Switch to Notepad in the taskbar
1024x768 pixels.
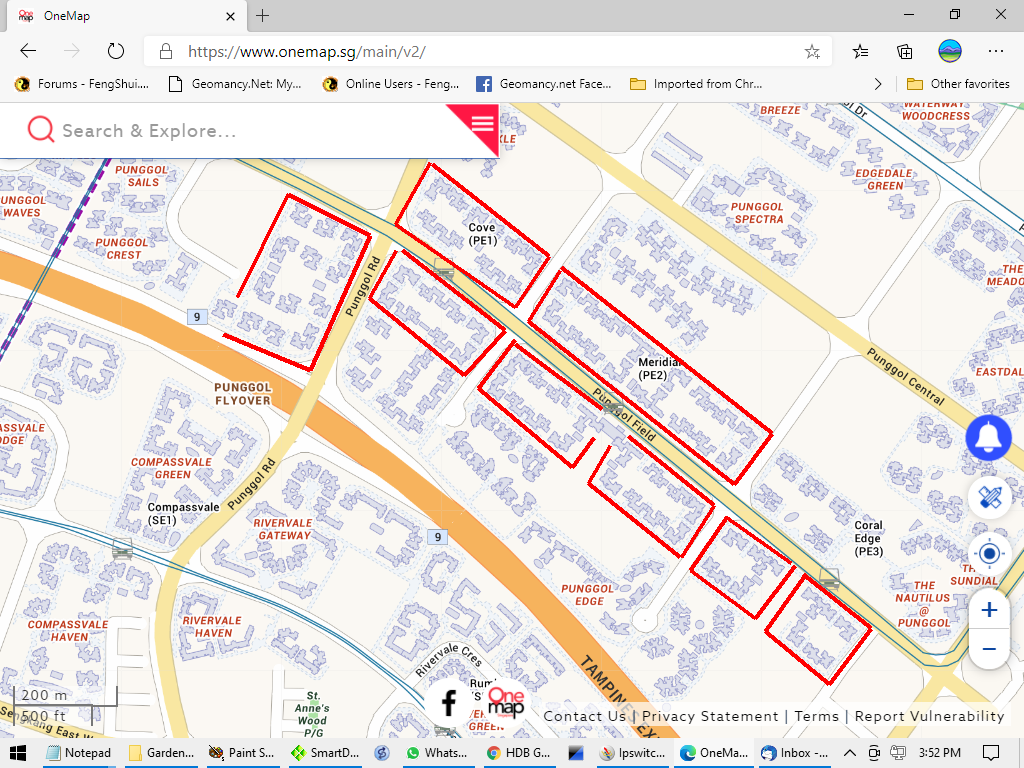pos(78,752)
